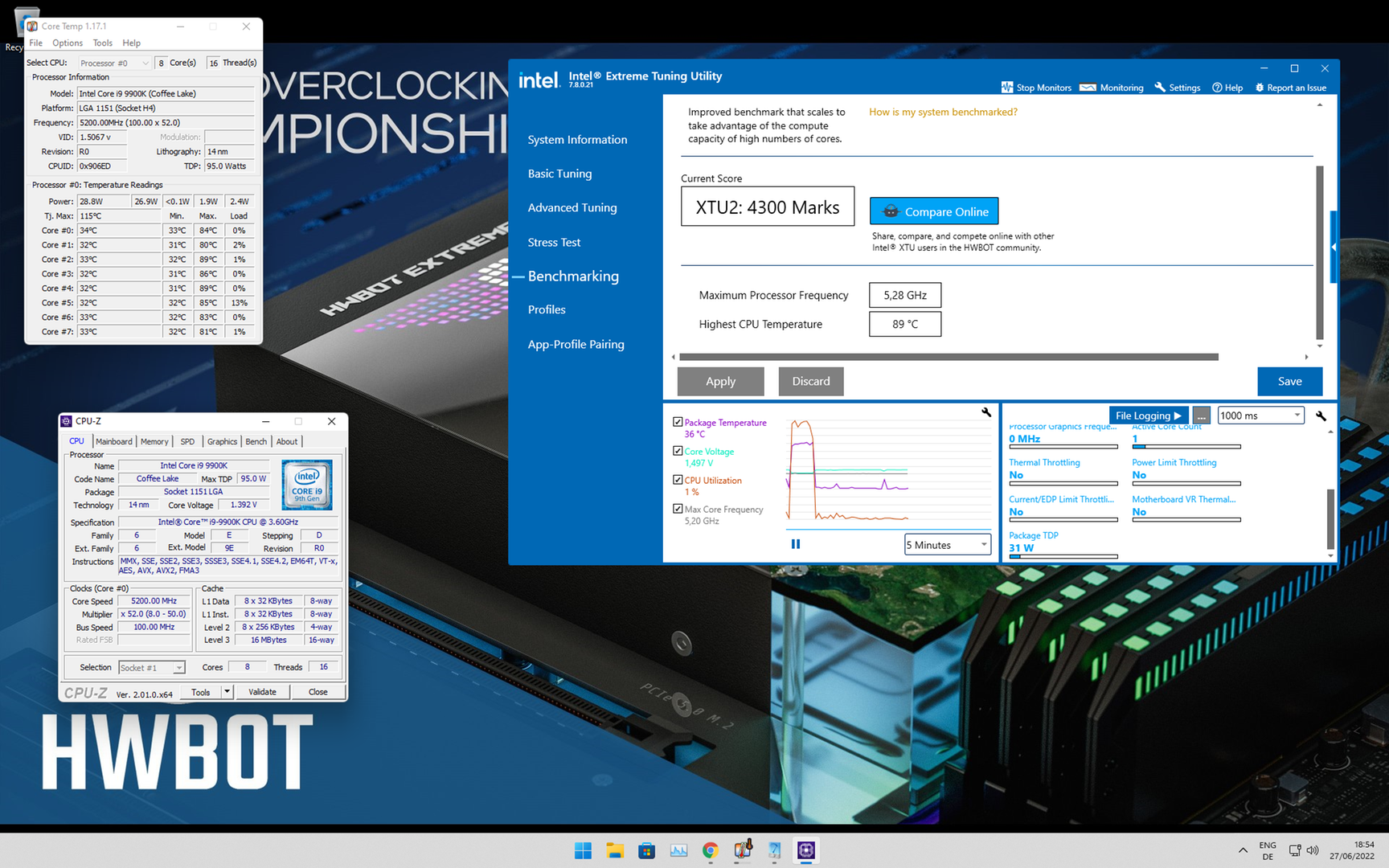Click the Discard button in XTU

point(811,381)
